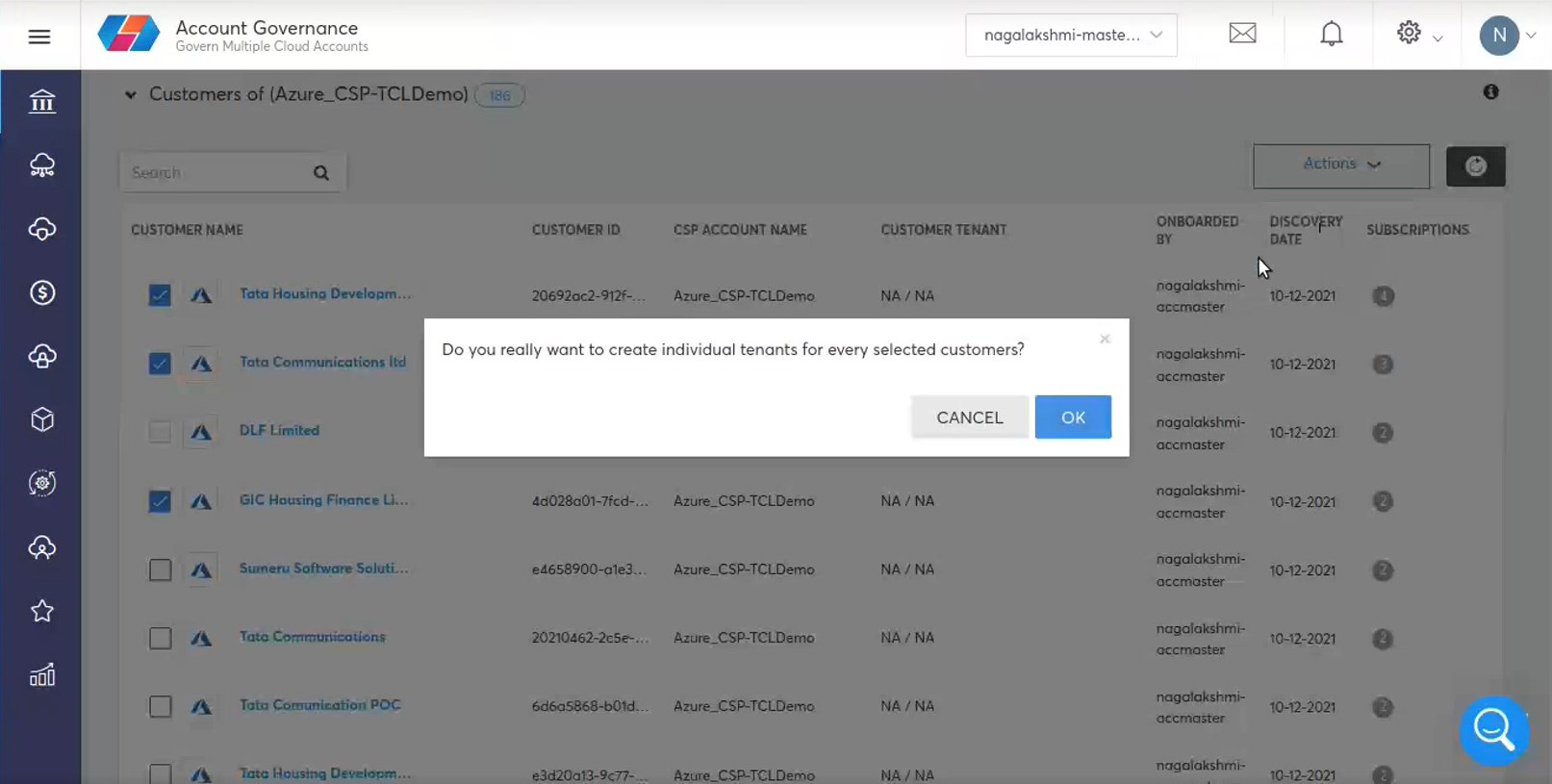
Task: Click the CSP ACCOUNT NAME column header
Action: coord(740,230)
